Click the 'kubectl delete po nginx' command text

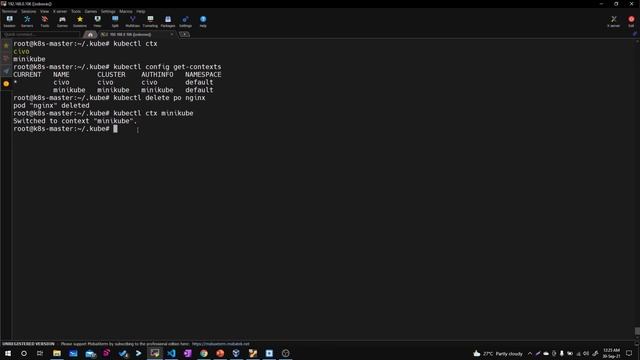[x=159, y=98]
